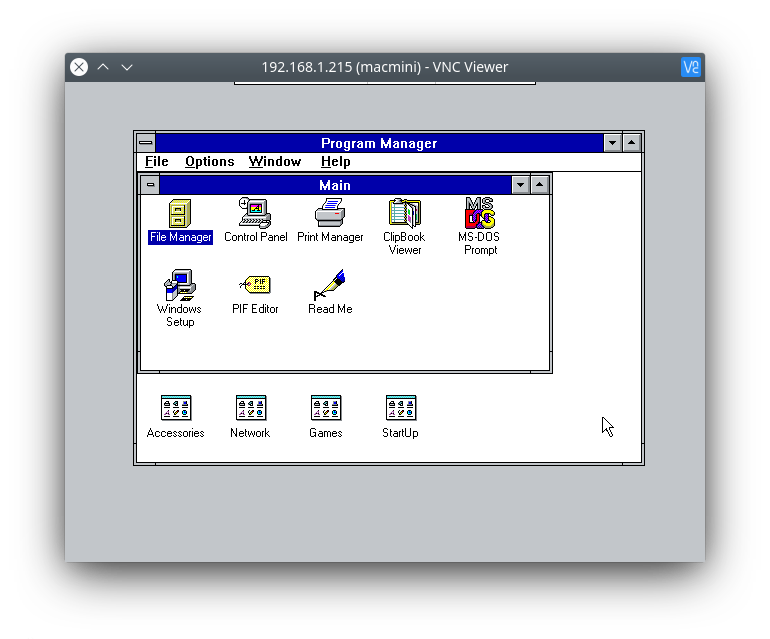Select the File Manager icon
This screenshot has width=770, height=639.
click(180, 214)
